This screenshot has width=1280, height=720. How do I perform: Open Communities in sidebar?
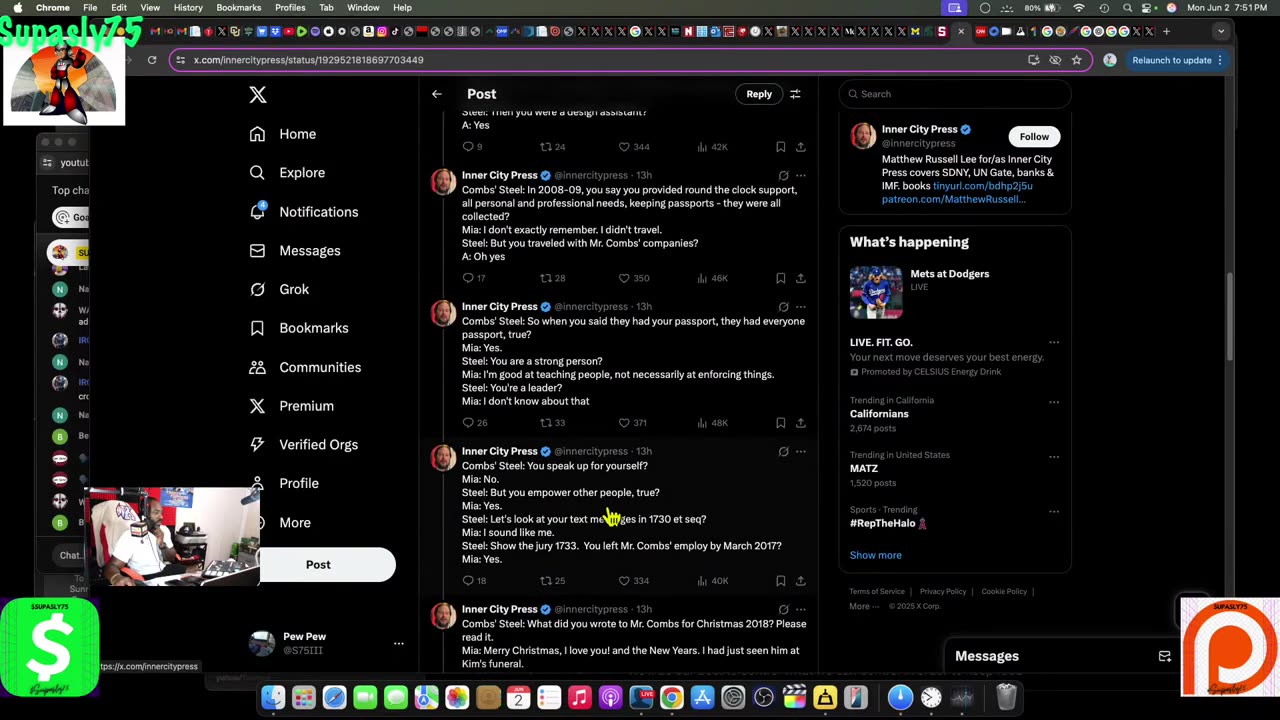point(305,367)
